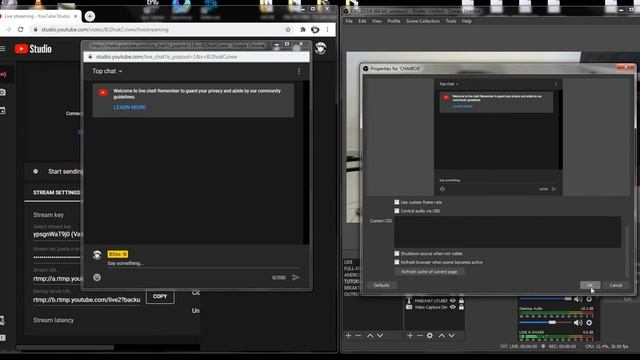Image resolution: width=640 pixels, height=360 pixels.
Task: Adjust the mixer volume slider above Desktop Audio
Action: (x=545, y=299)
